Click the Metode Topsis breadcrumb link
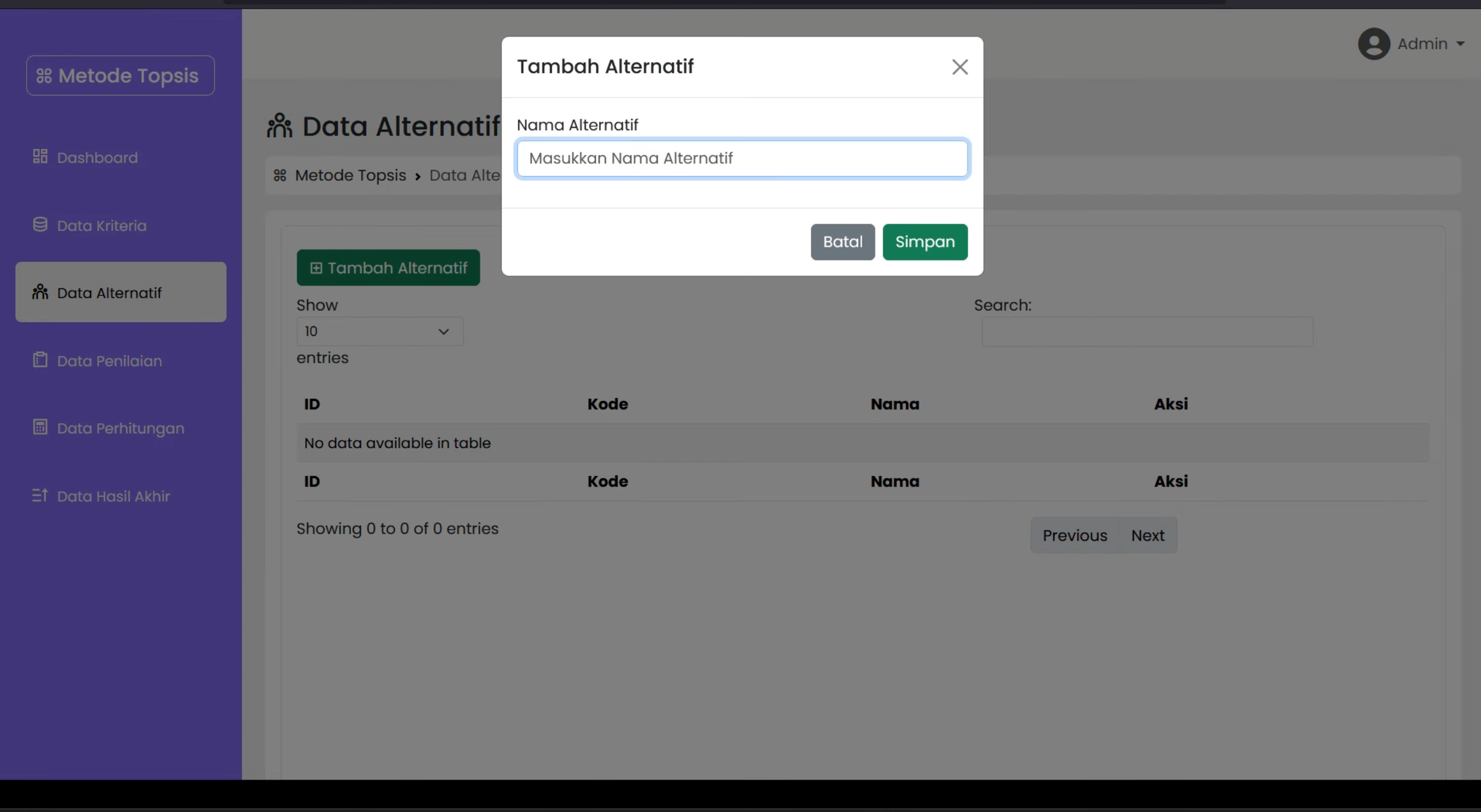This screenshot has width=1481, height=812. click(x=351, y=175)
